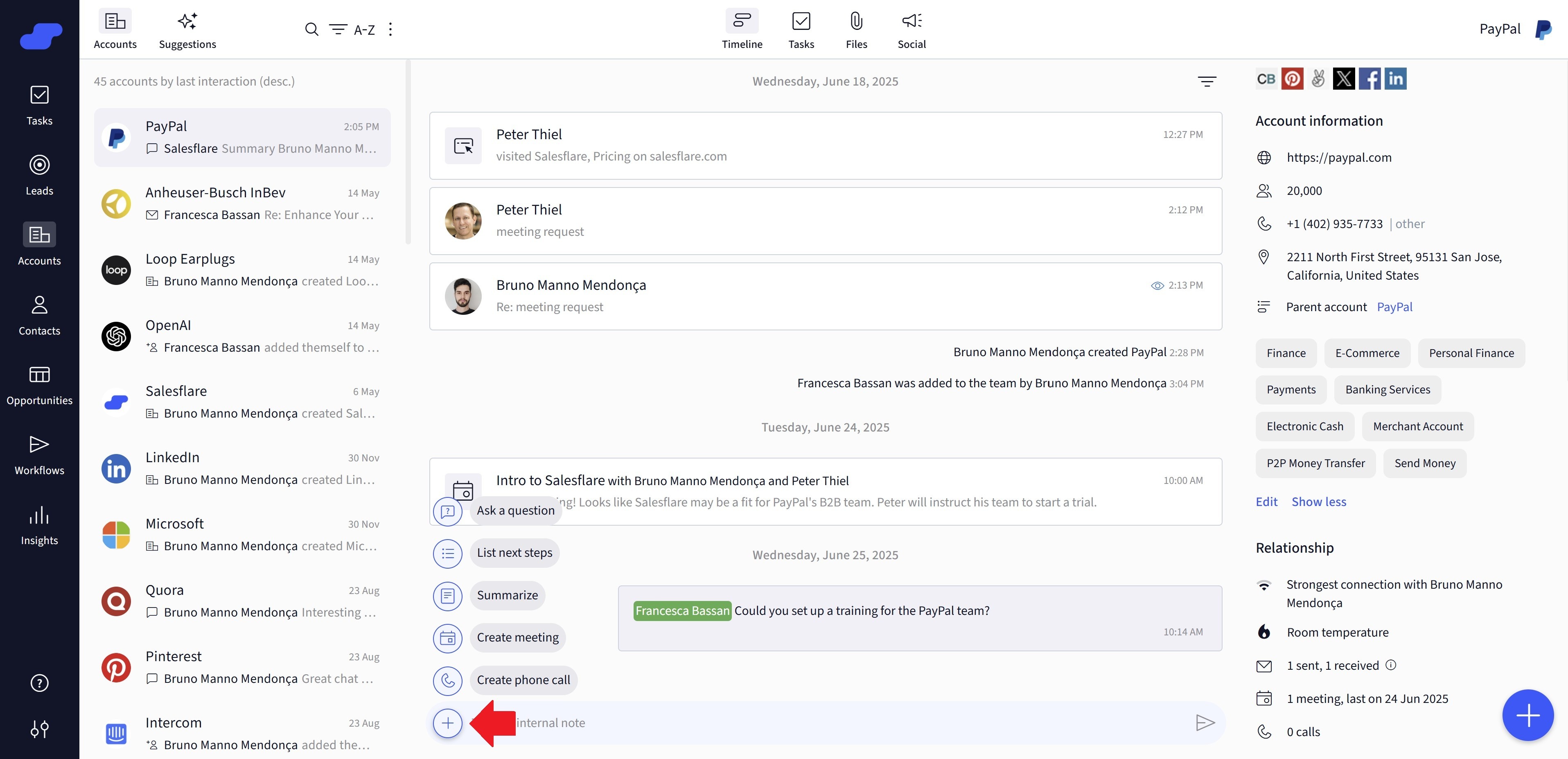Toggle the account list filter

pos(338,29)
